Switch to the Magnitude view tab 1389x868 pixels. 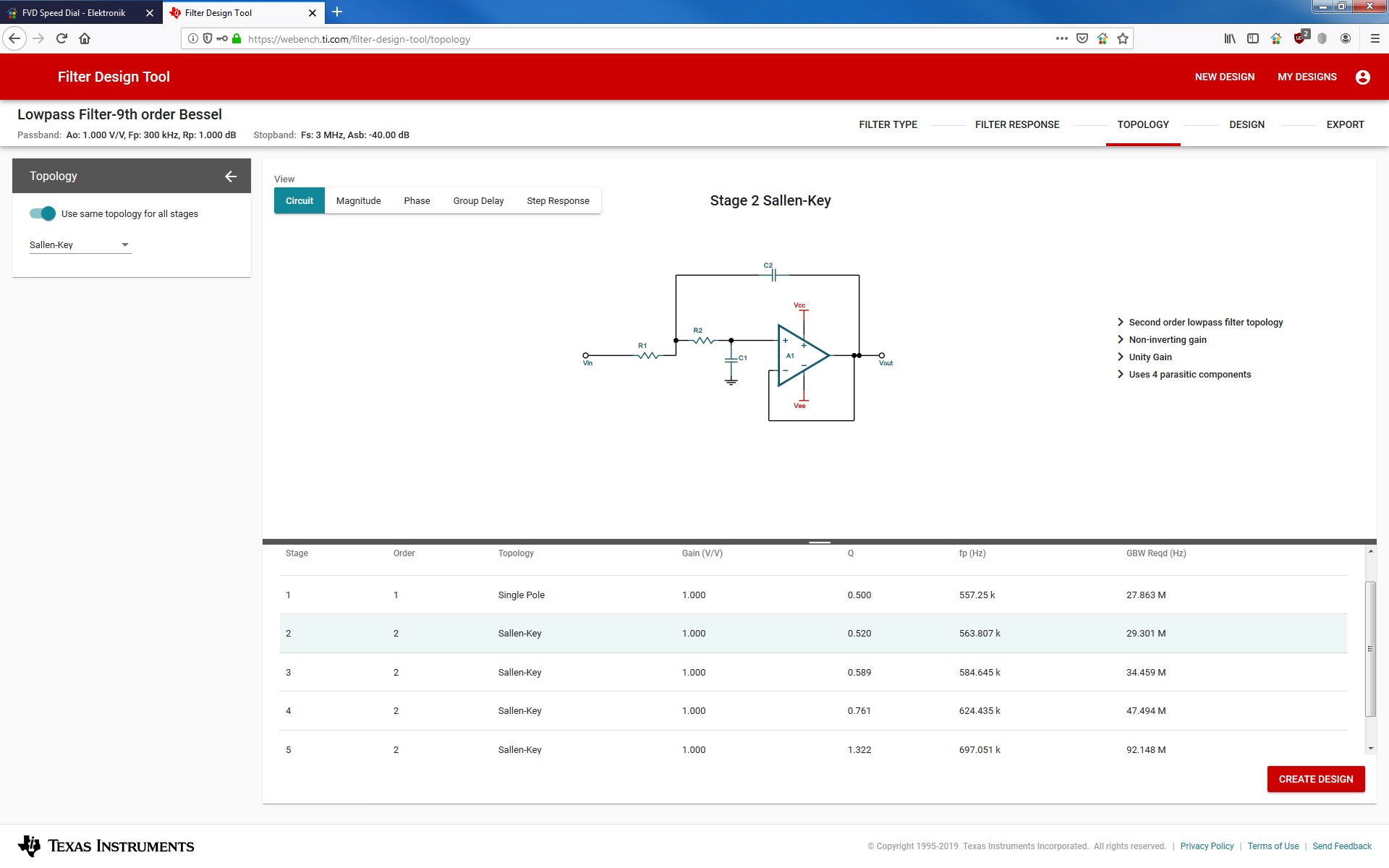coord(358,201)
